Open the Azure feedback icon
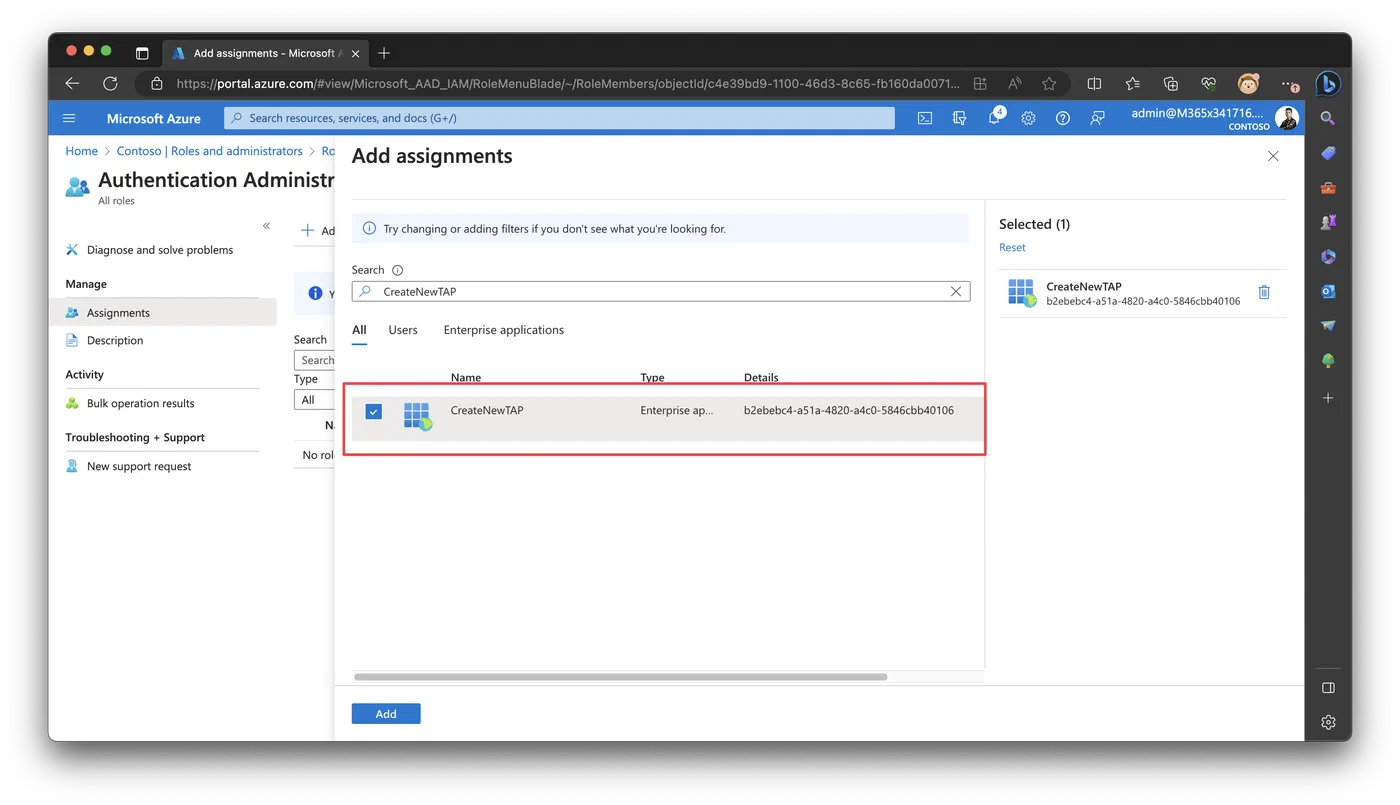Screen dimensions: 1400x805 [x=1097, y=118]
